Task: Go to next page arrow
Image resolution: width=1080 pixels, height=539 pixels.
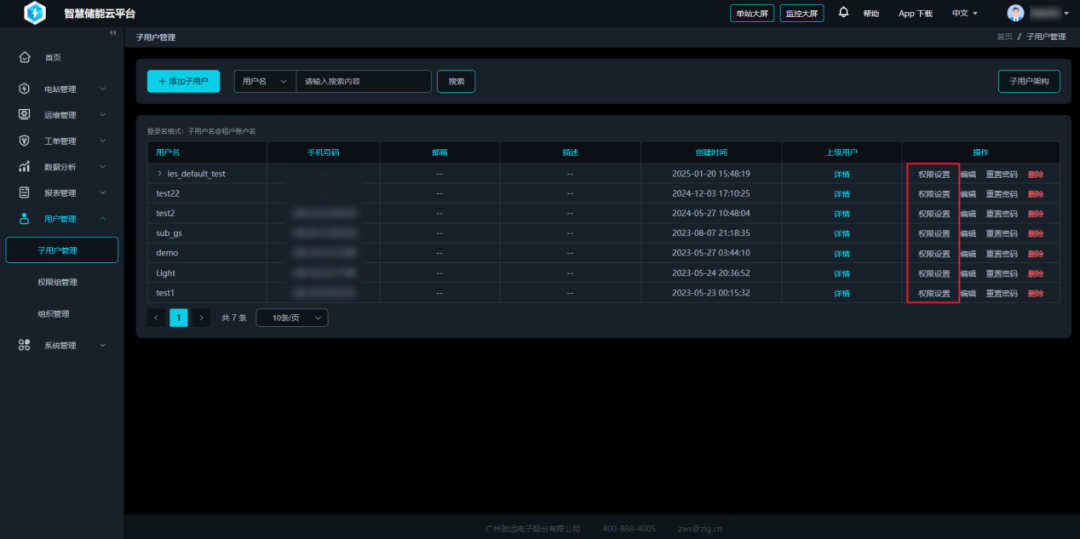Action: tap(201, 317)
